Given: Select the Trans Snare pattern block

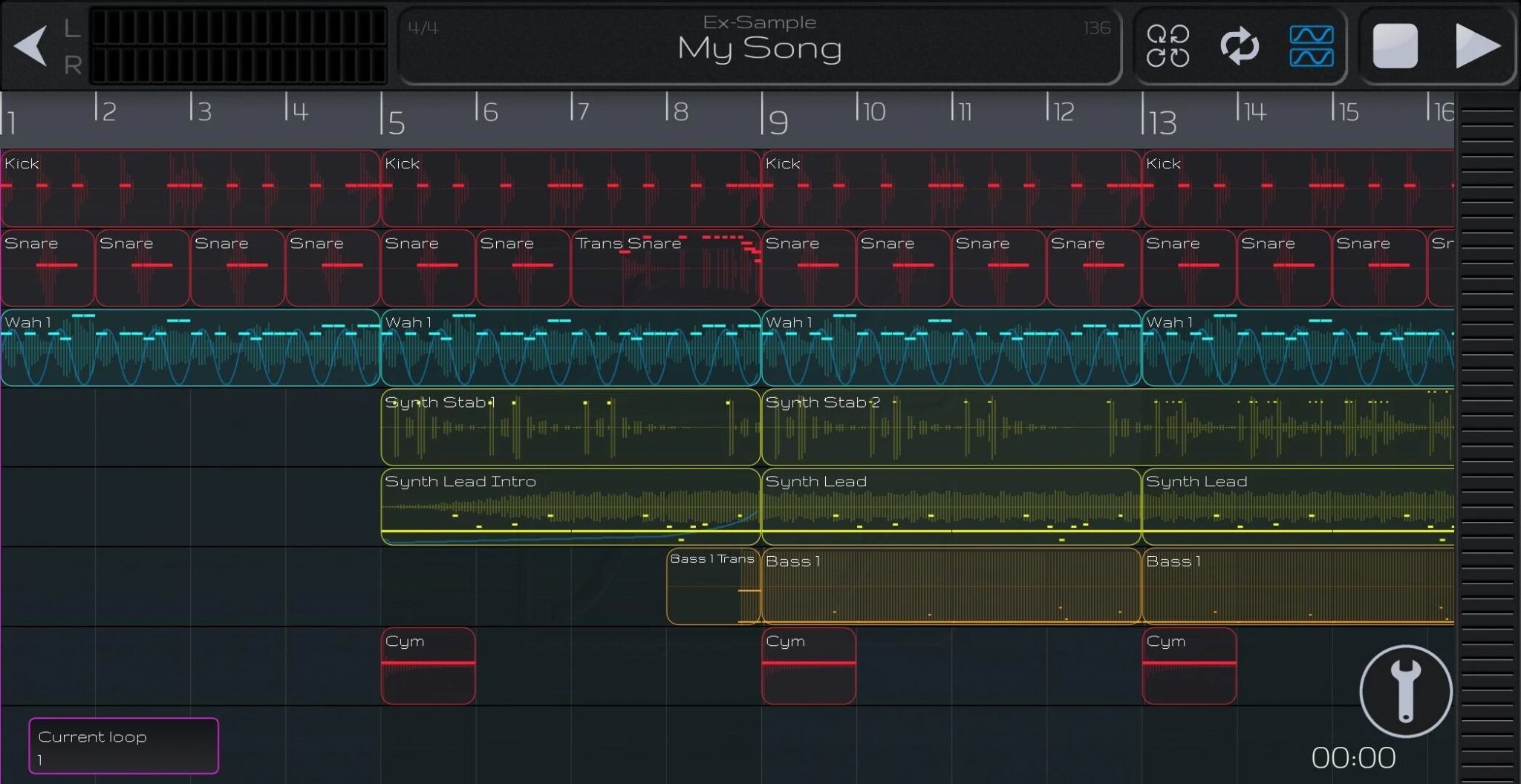Looking at the screenshot, I should click(x=665, y=267).
